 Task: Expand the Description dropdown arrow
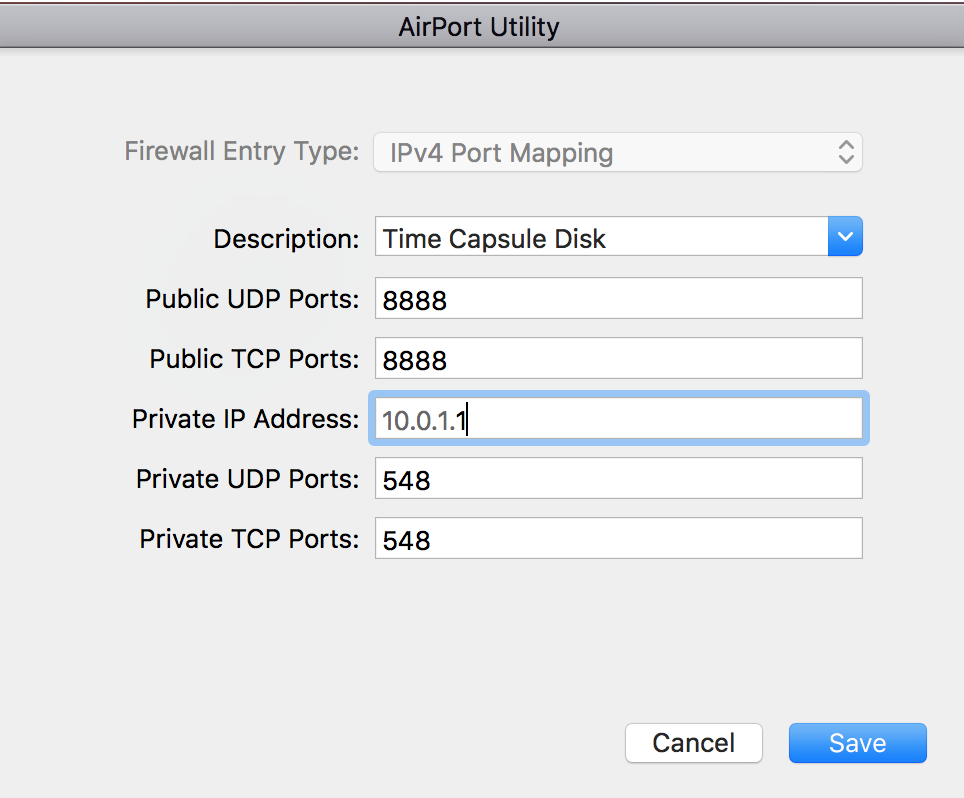pos(845,238)
